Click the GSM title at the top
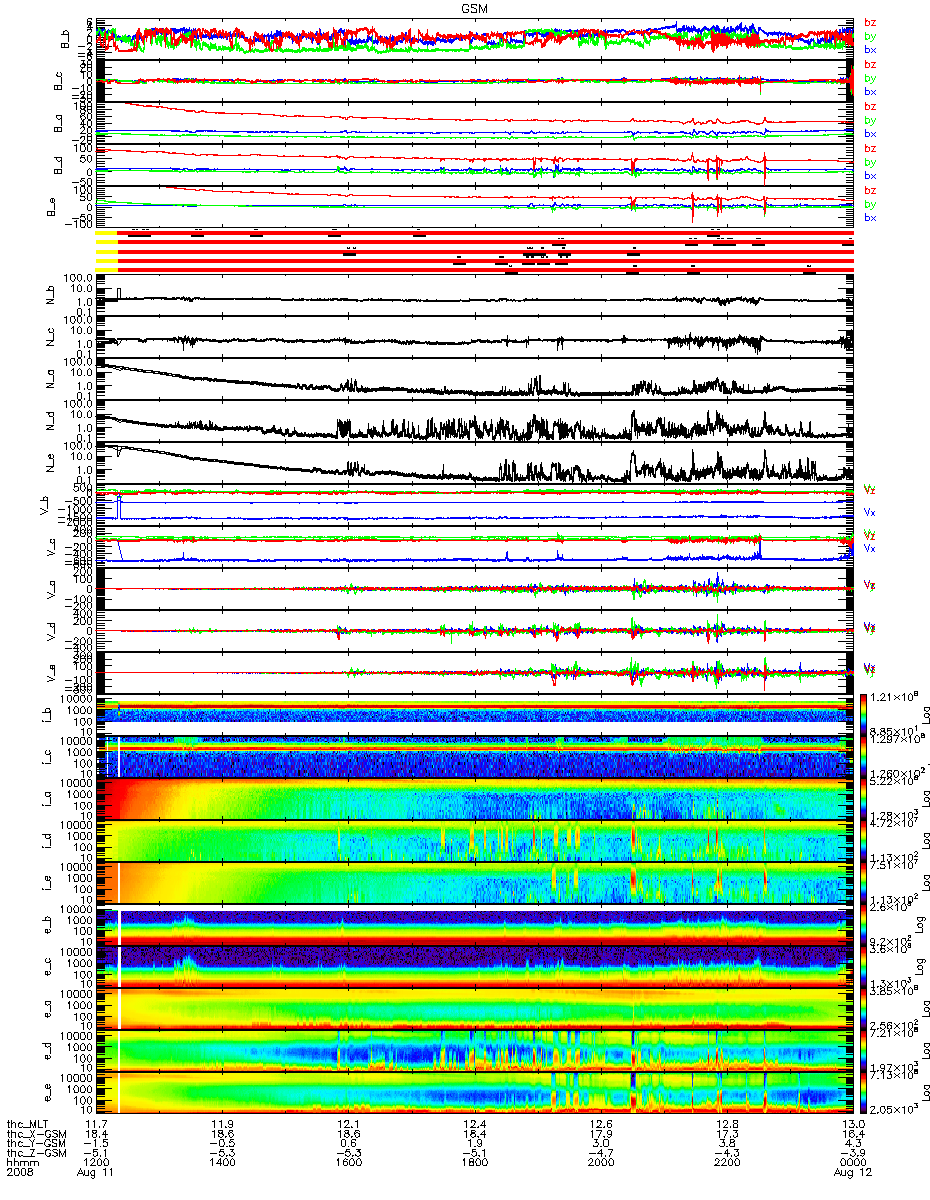Viewport: 930px width, 1200px height. pyautogui.click(x=475, y=7)
